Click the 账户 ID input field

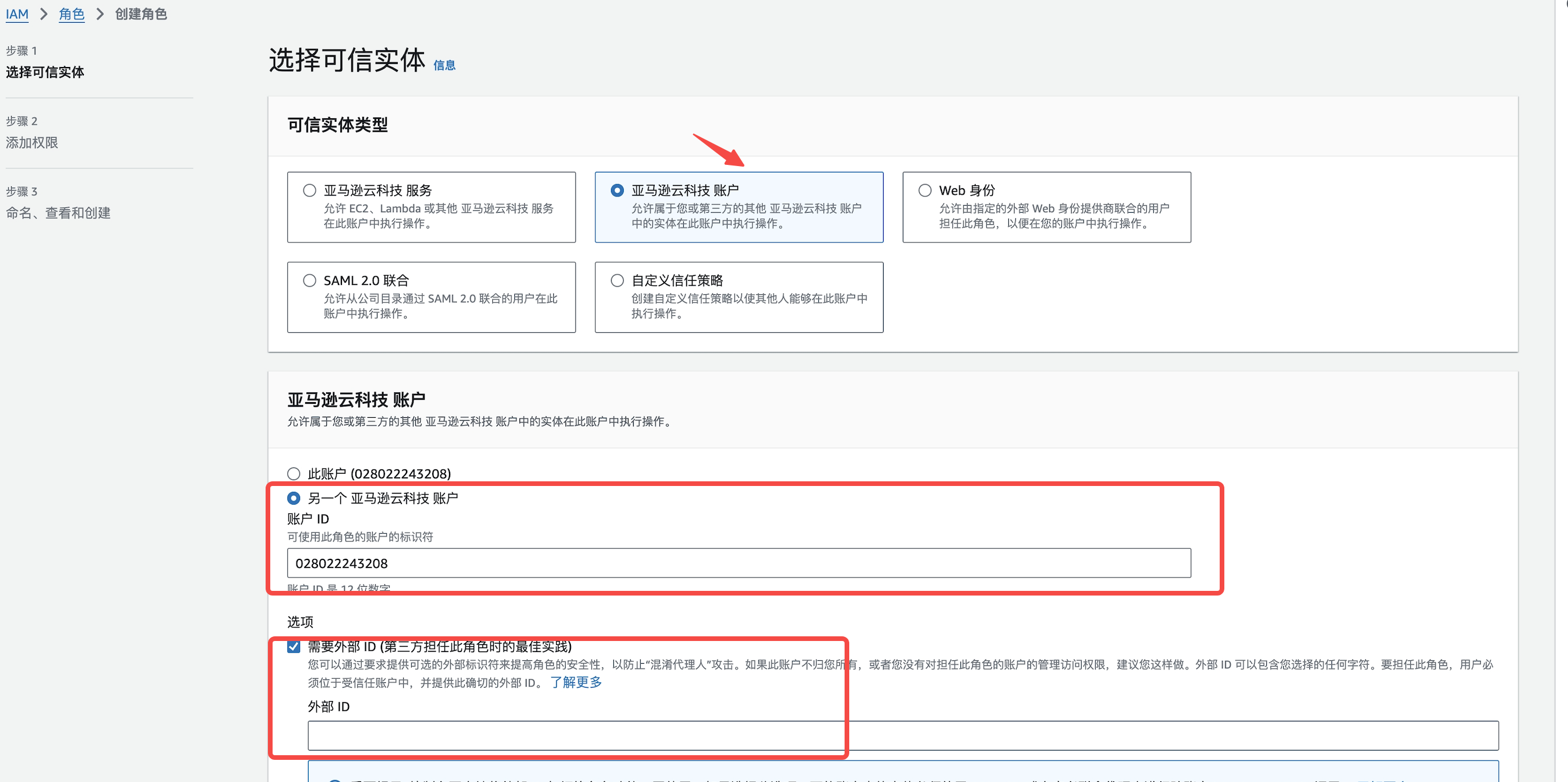pyautogui.click(x=738, y=563)
